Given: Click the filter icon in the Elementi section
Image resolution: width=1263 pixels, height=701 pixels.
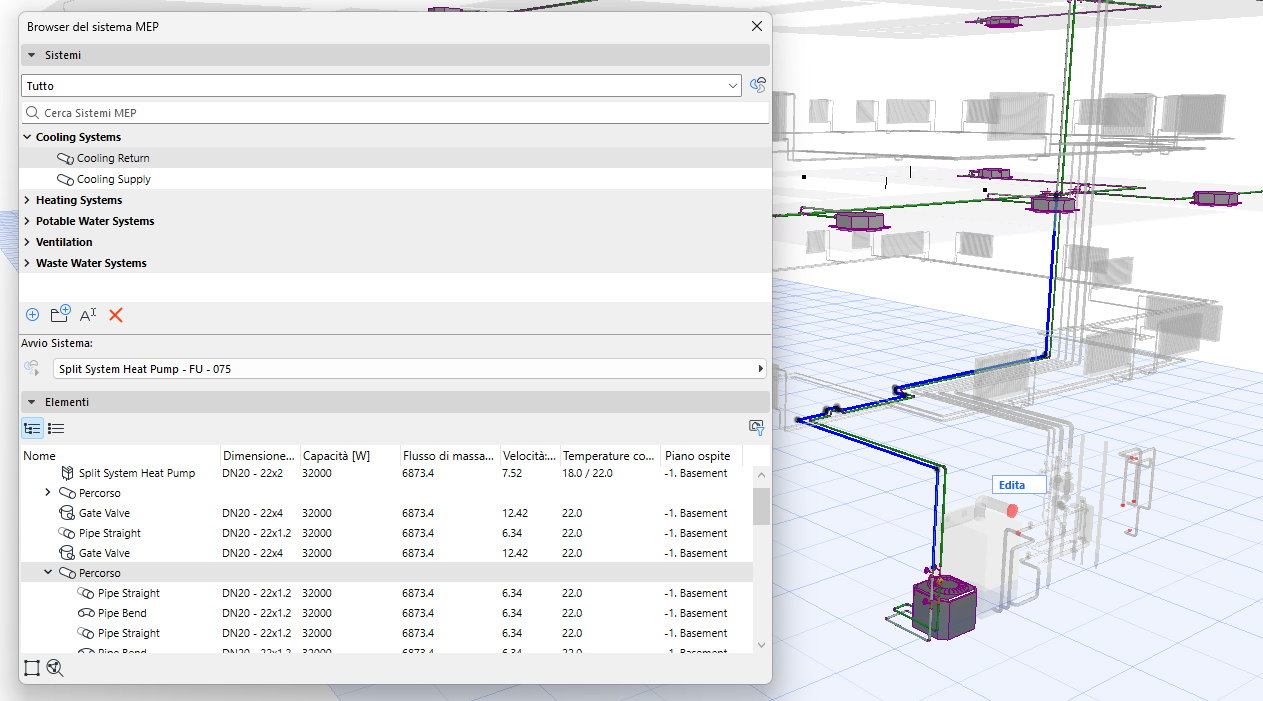Looking at the screenshot, I should (x=757, y=428).
